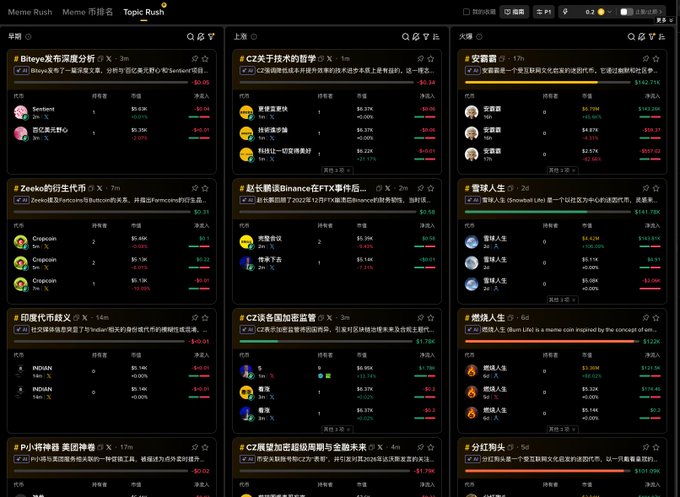This screenshot has height=497, width=680.
Task: Open search in the 上涨 column
Action: pos(405,37)
